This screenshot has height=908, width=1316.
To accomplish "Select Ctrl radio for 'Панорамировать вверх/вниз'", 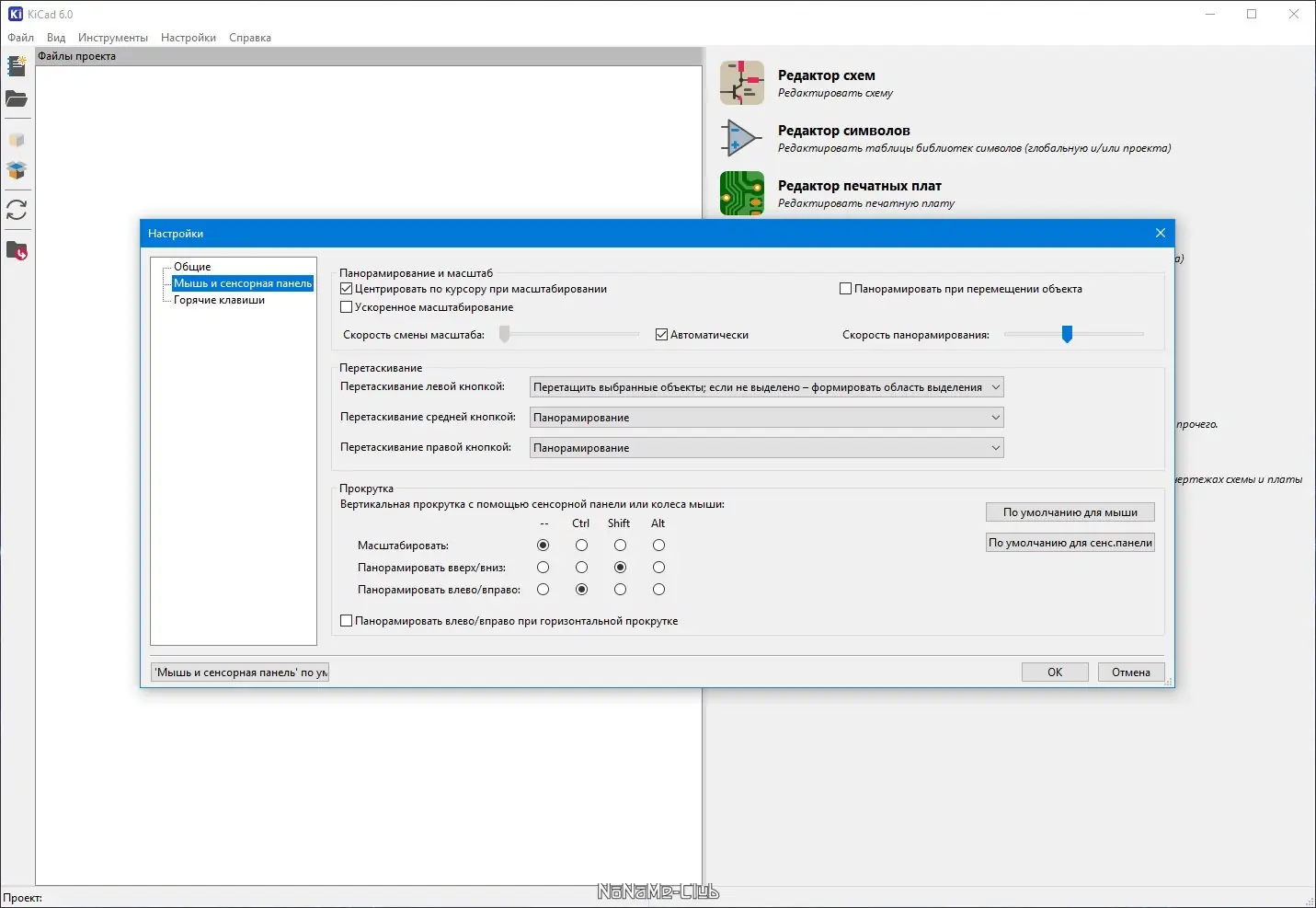I will tap(581, 568).
